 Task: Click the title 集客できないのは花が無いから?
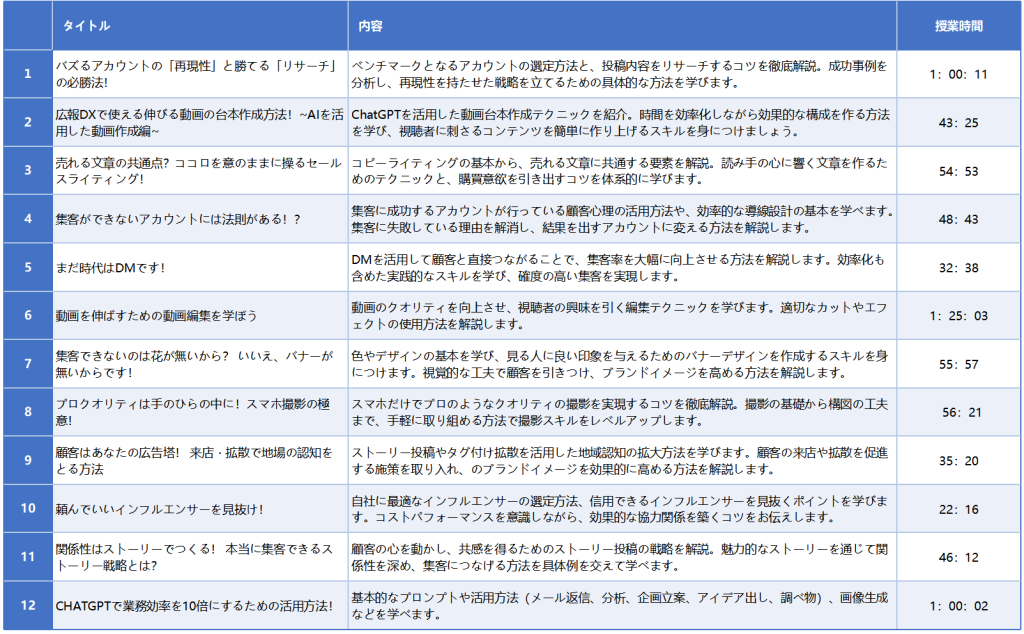tap(194, 364)
